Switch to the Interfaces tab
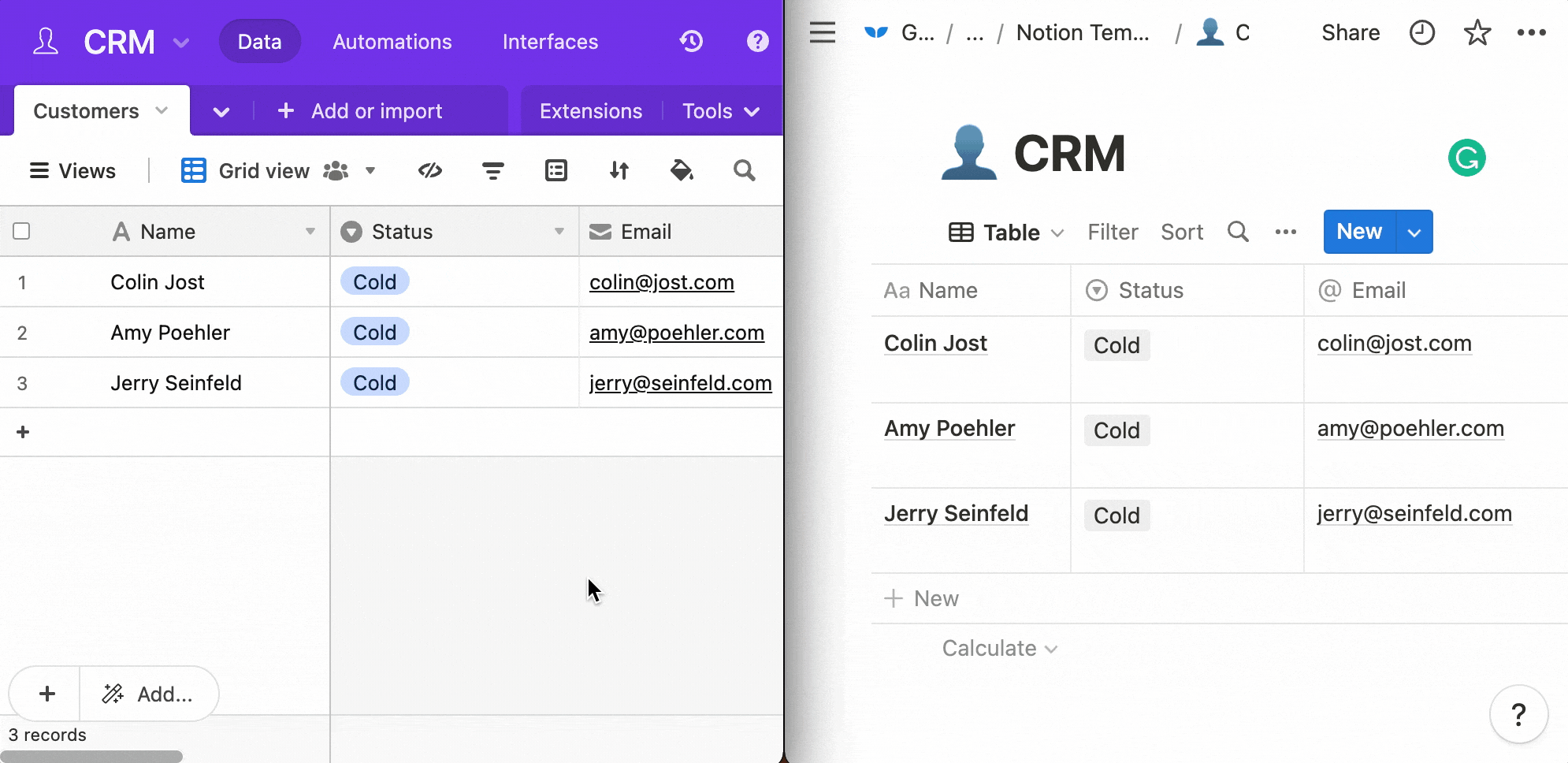The width and height of the screenshot is (1568, 763). click(550, 42)
